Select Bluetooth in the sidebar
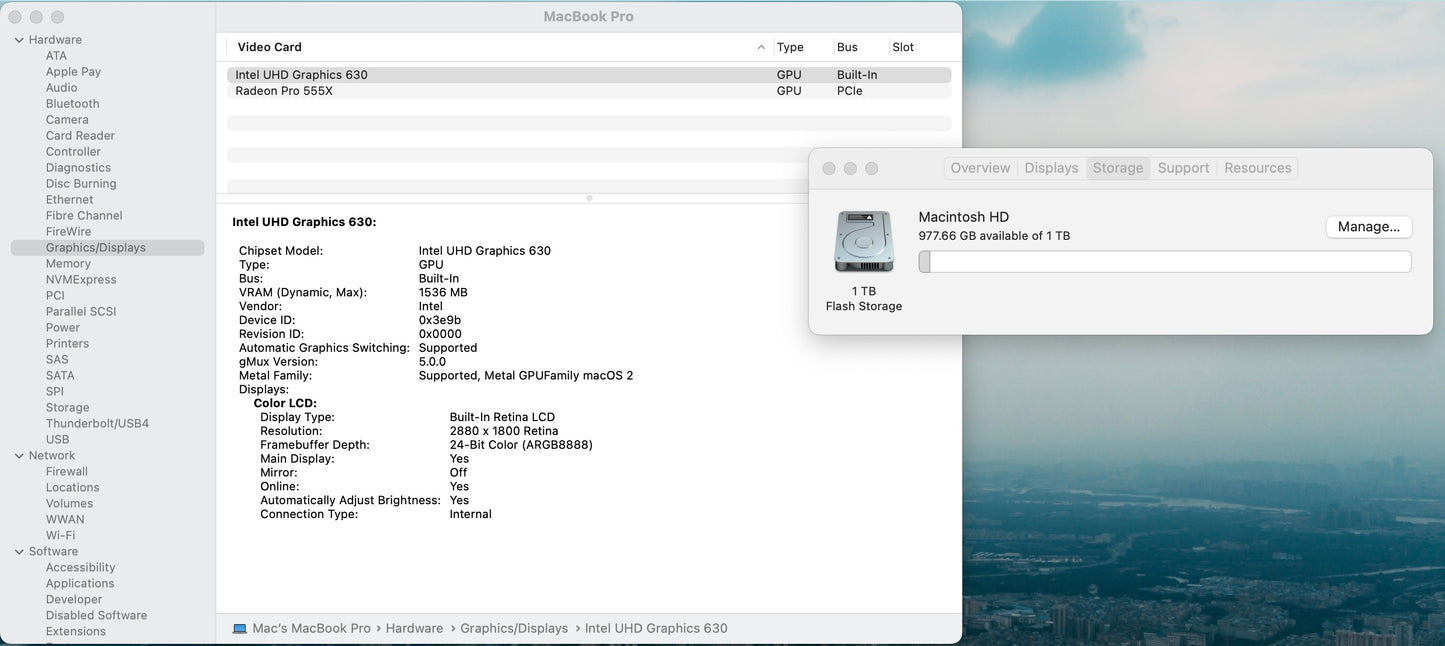This screenshot has width=1445, height=646. point(71,102)
